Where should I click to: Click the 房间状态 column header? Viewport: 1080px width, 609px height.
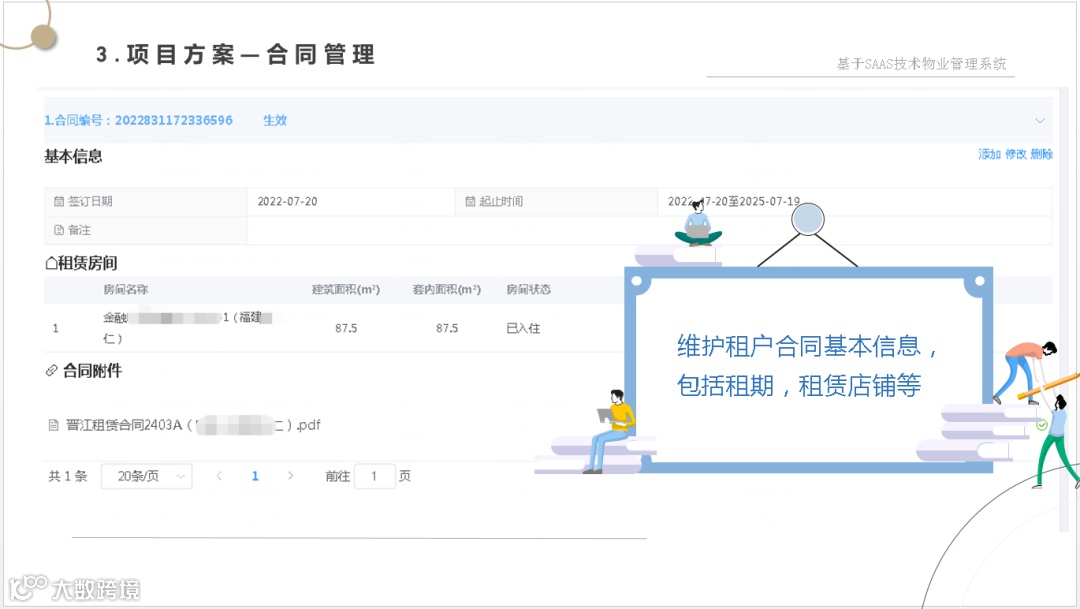coord(528,289)
